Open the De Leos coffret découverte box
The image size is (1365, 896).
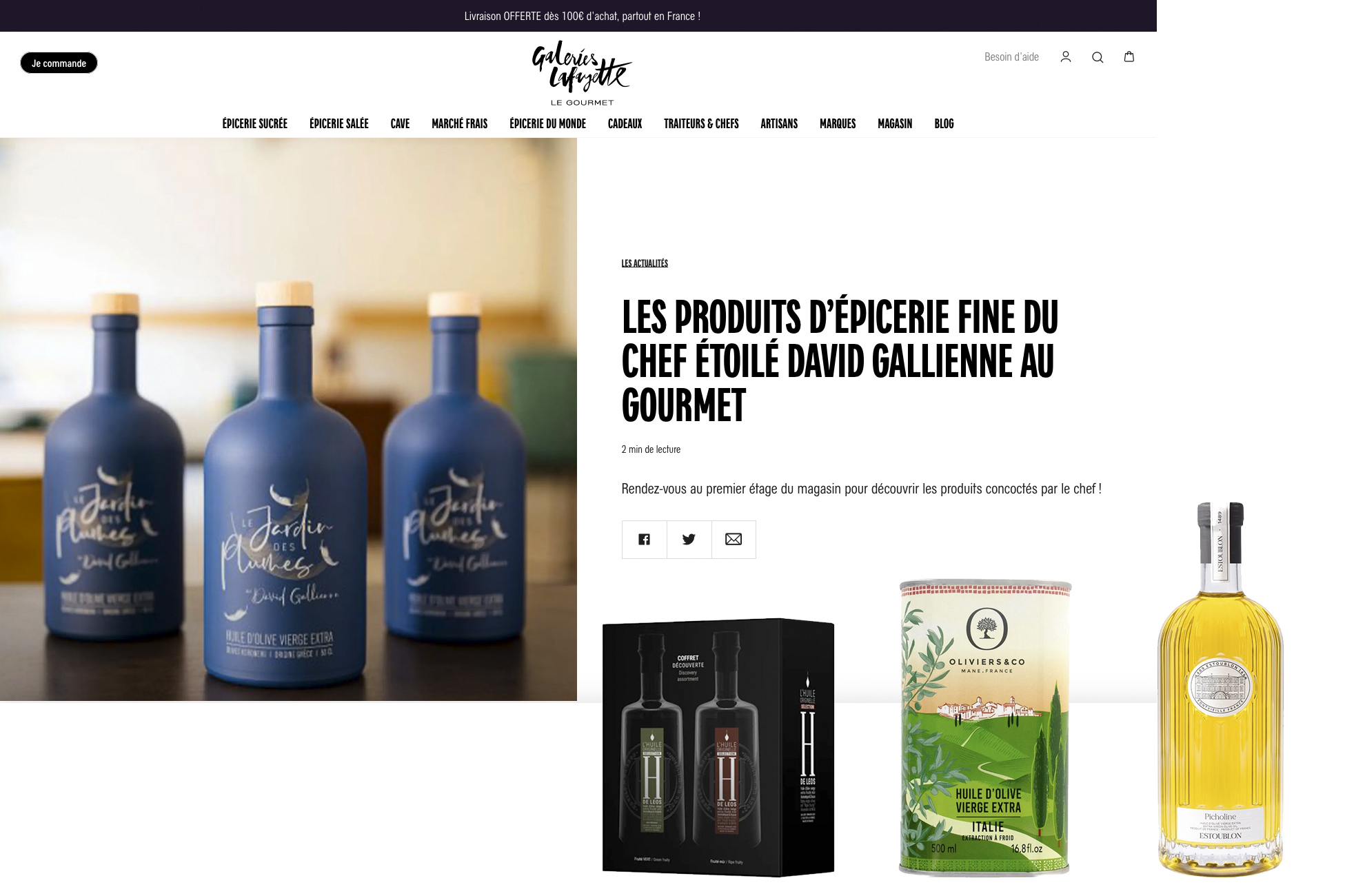pyautogui.click(x=718, y=748)
